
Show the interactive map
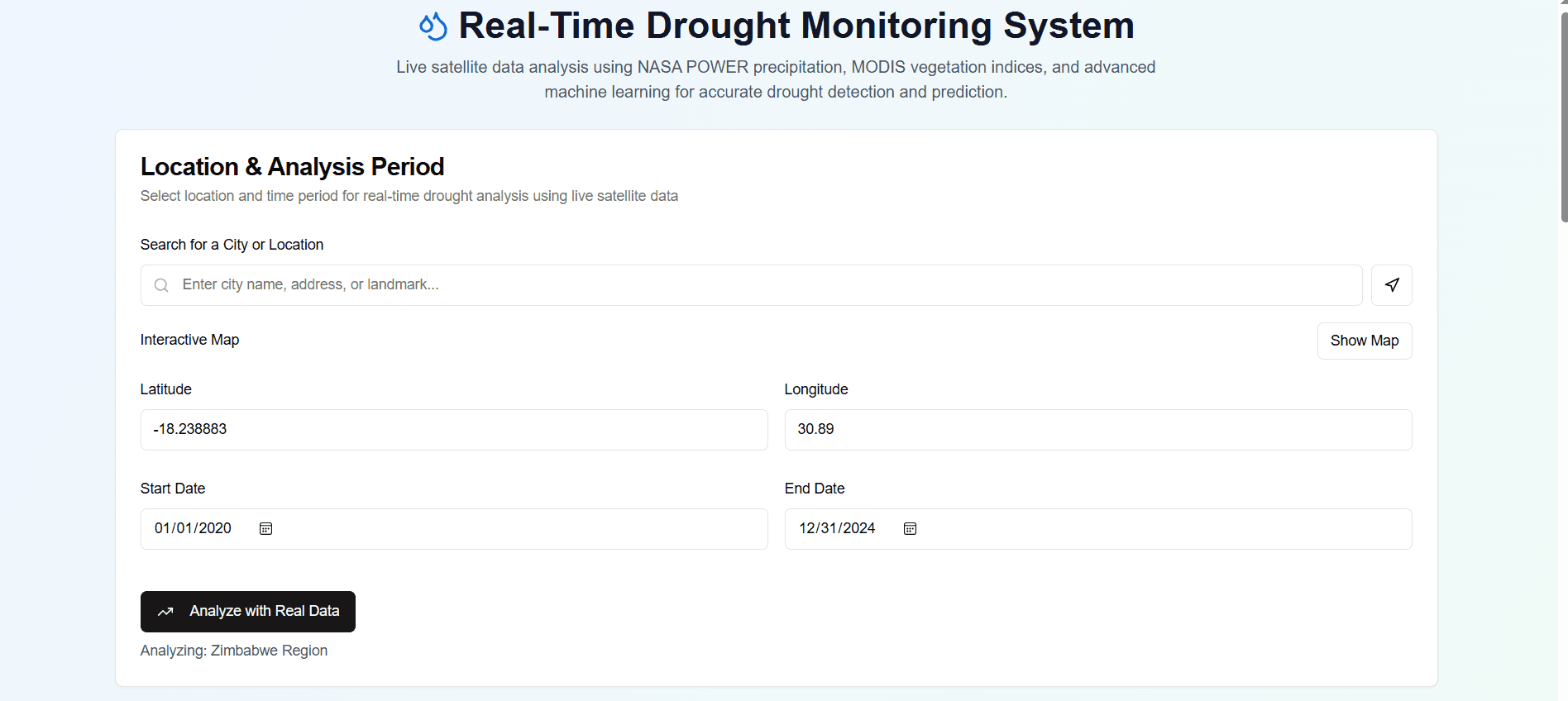pyautogui.click(x=1365, y=341)
